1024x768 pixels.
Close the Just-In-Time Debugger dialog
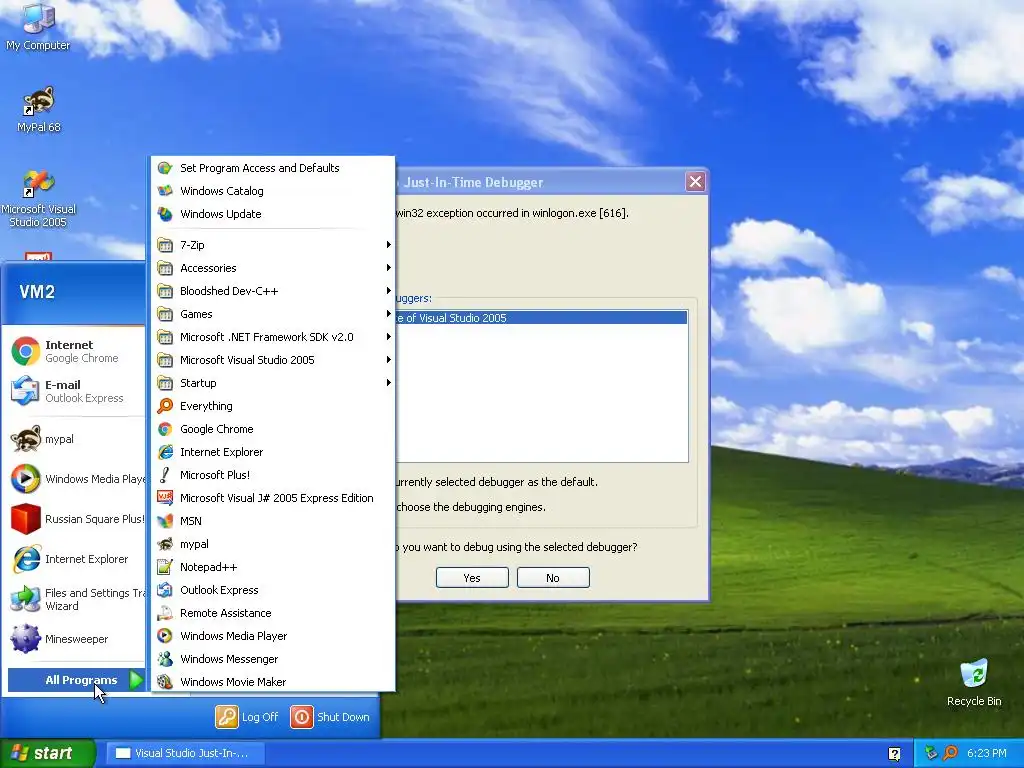[x=695, y=182]
